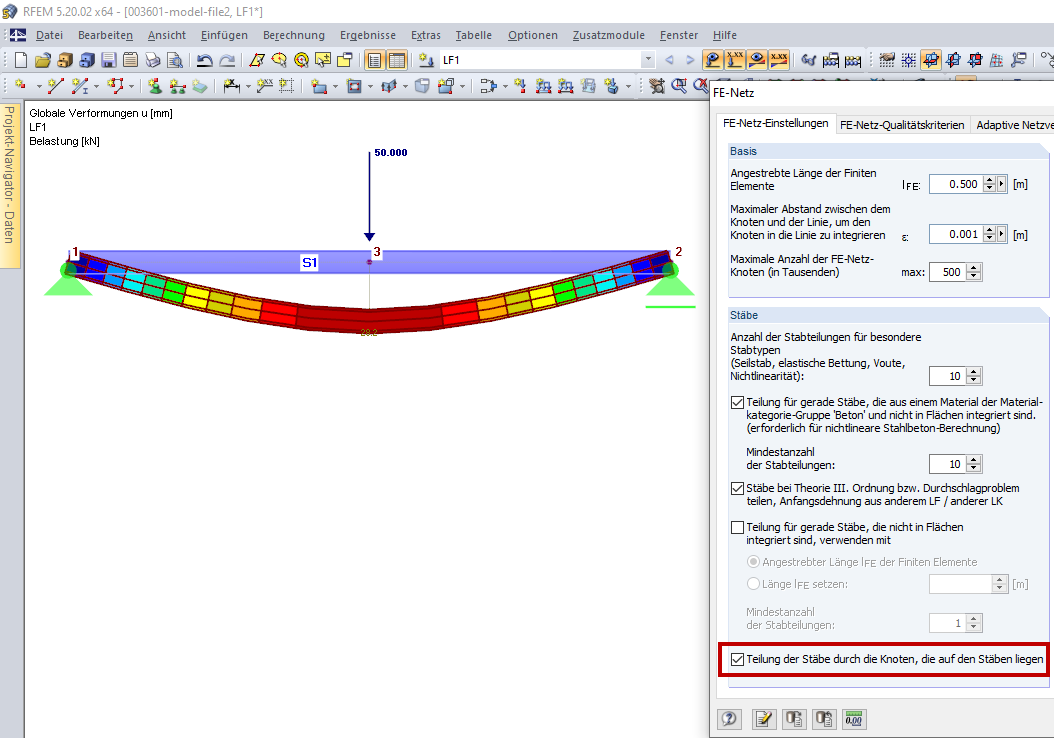
Task: Open the Zusatzmodule menu
Action: 608,35
